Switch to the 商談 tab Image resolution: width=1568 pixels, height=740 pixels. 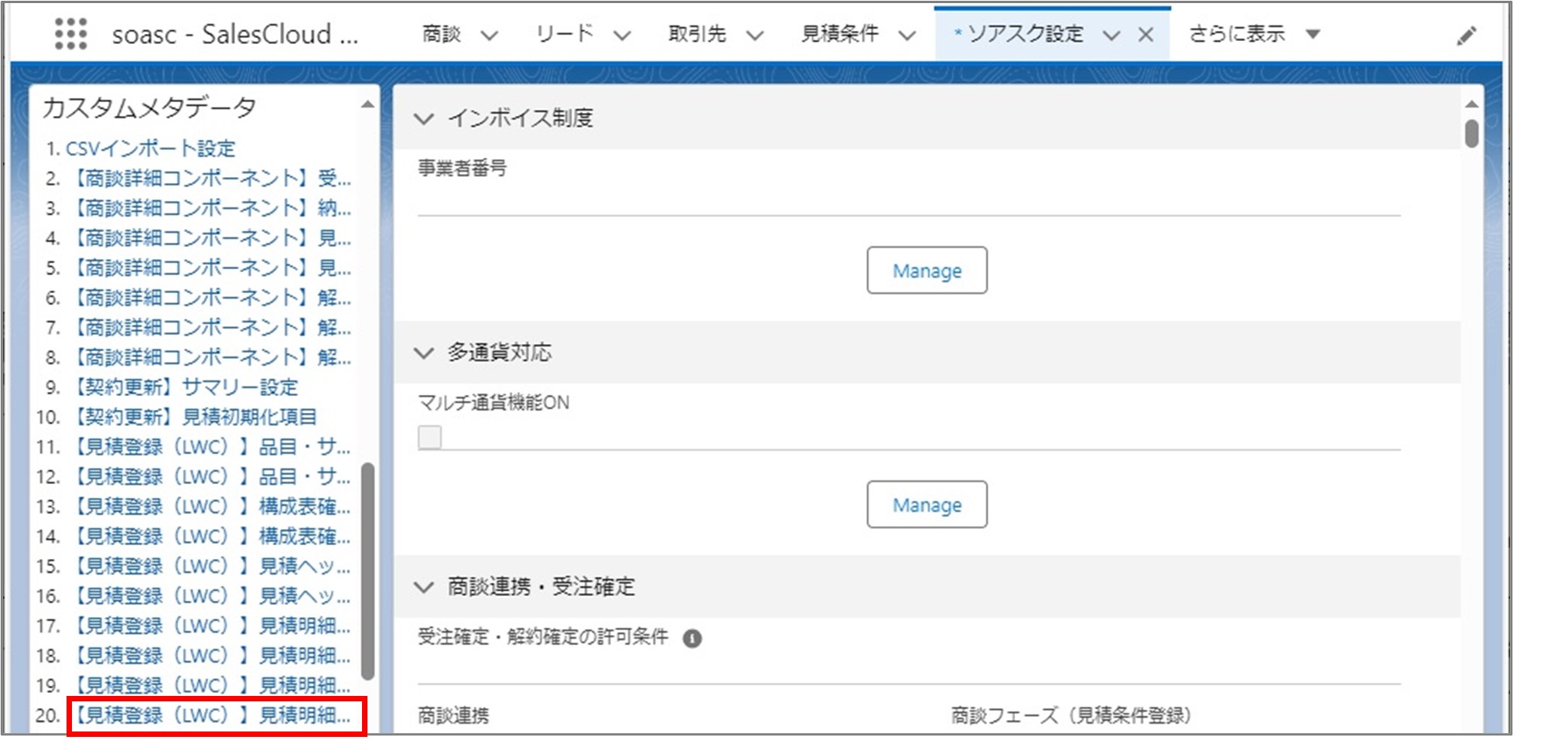(x=442, y=34)
